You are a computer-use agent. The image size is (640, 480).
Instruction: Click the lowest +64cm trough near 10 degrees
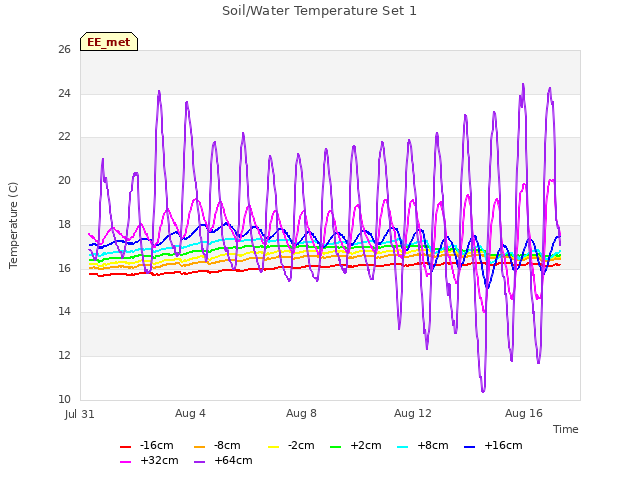483,391
